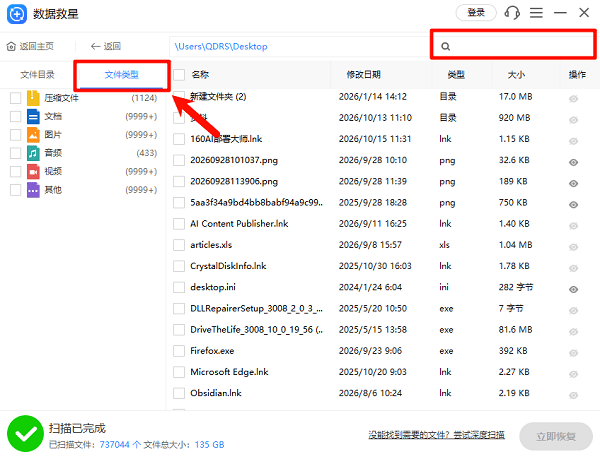This screenshot has height=459, width=600.
Task: Preview 20260928113906.png with eye icon
Action: pos(573,184)
